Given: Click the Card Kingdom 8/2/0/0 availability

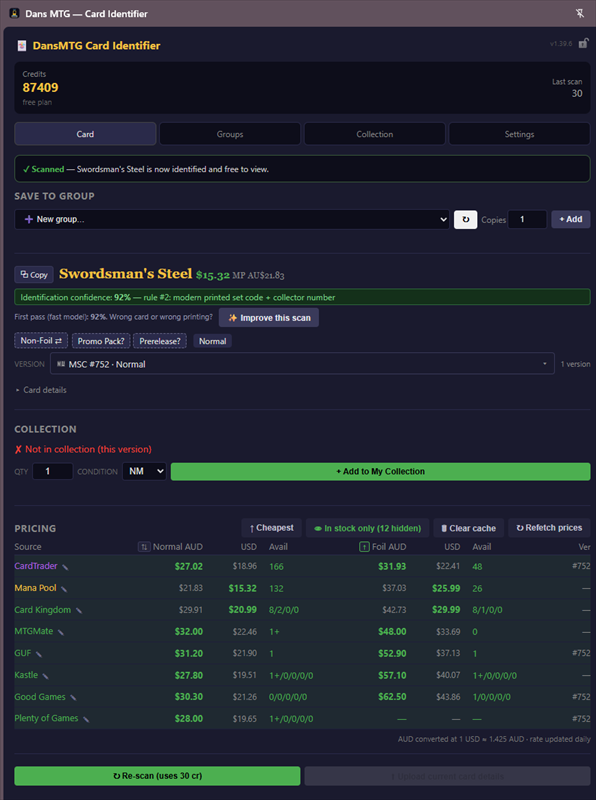Looking at the screenshot, I should pyautogui.click(x=284, y=610).
